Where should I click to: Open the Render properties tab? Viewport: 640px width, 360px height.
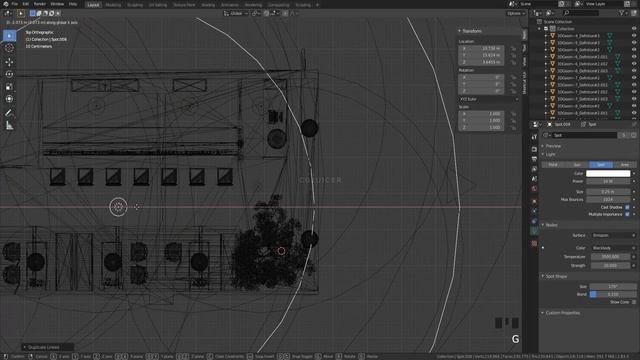point(534,149)
